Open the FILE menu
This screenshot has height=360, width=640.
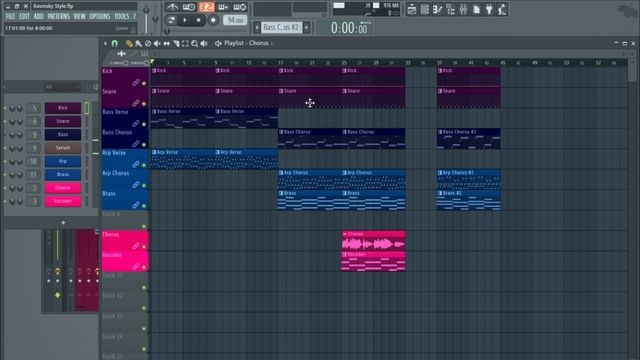[10, 16]
